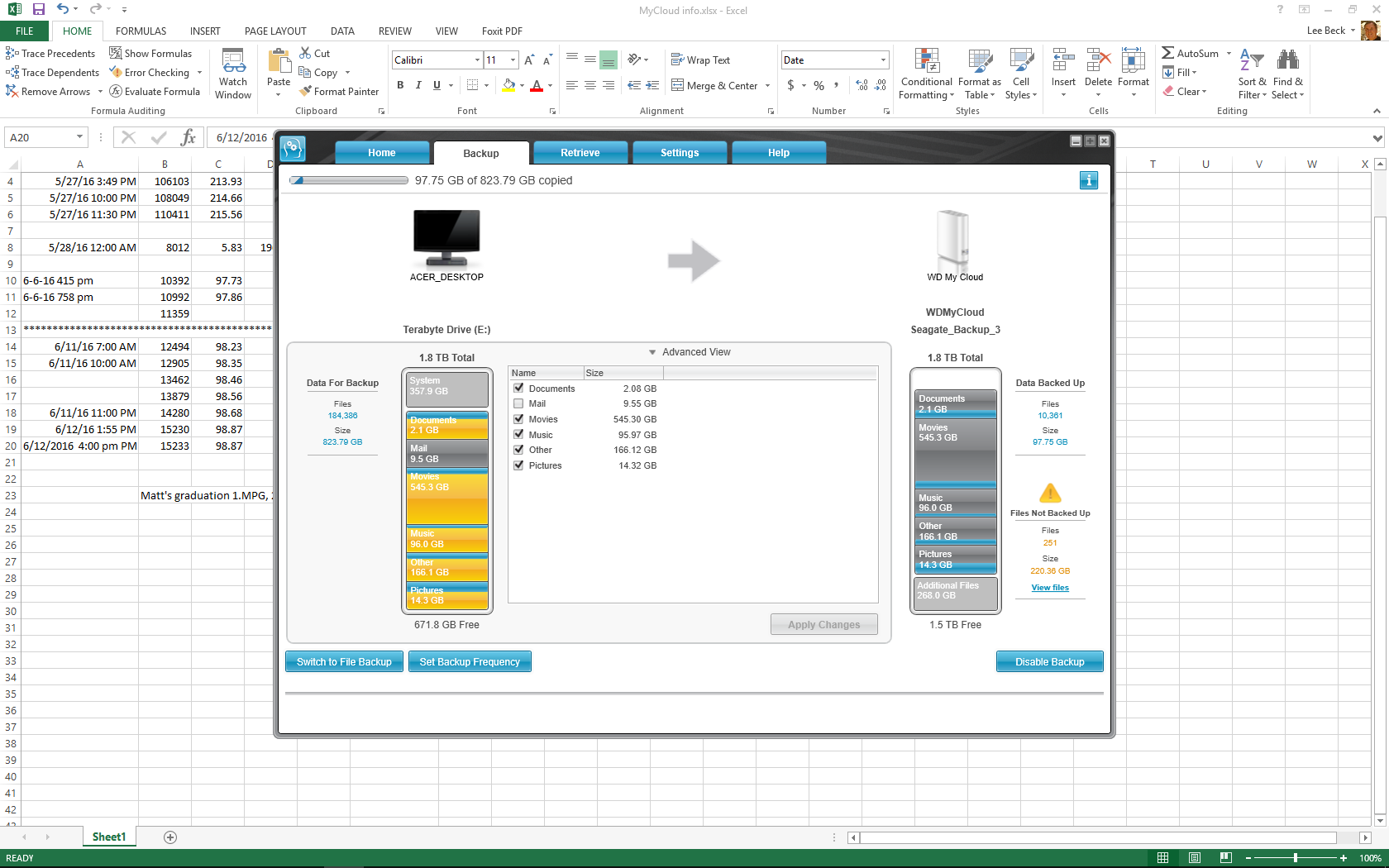Click the Save icon in the quick access toolbar
This screenshot has height=868, width=1389.
point(38,10)
